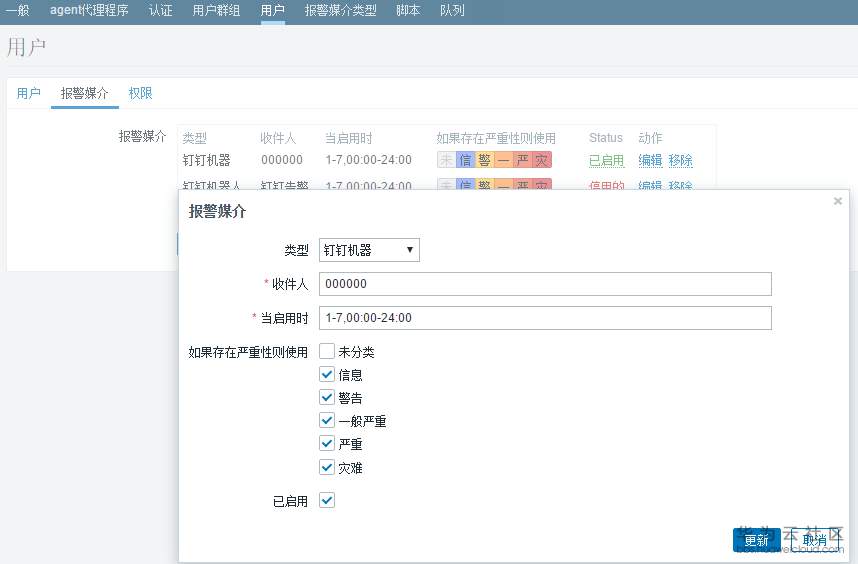The height and width of the screenshot is (564, 858).
Task: Click the 收件人 input field
Action: pos(545,284)
